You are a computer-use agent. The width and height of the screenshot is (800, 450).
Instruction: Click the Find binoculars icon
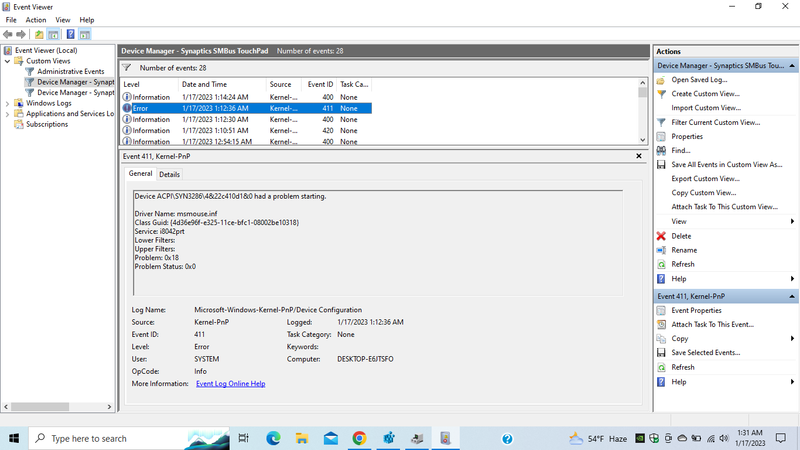[x=661, y=151]
